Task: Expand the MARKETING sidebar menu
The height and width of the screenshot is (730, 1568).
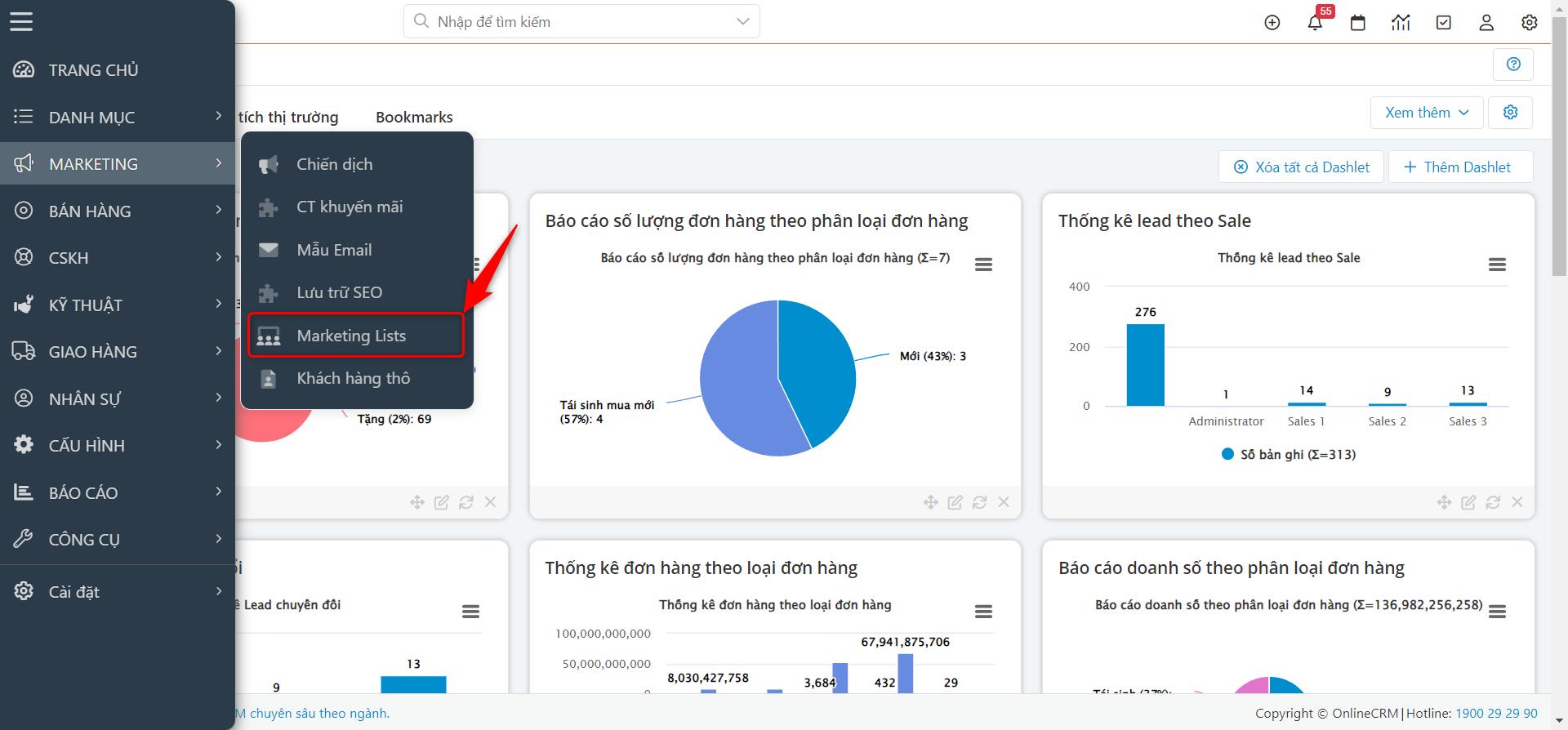Action: [x=118, y=163]
